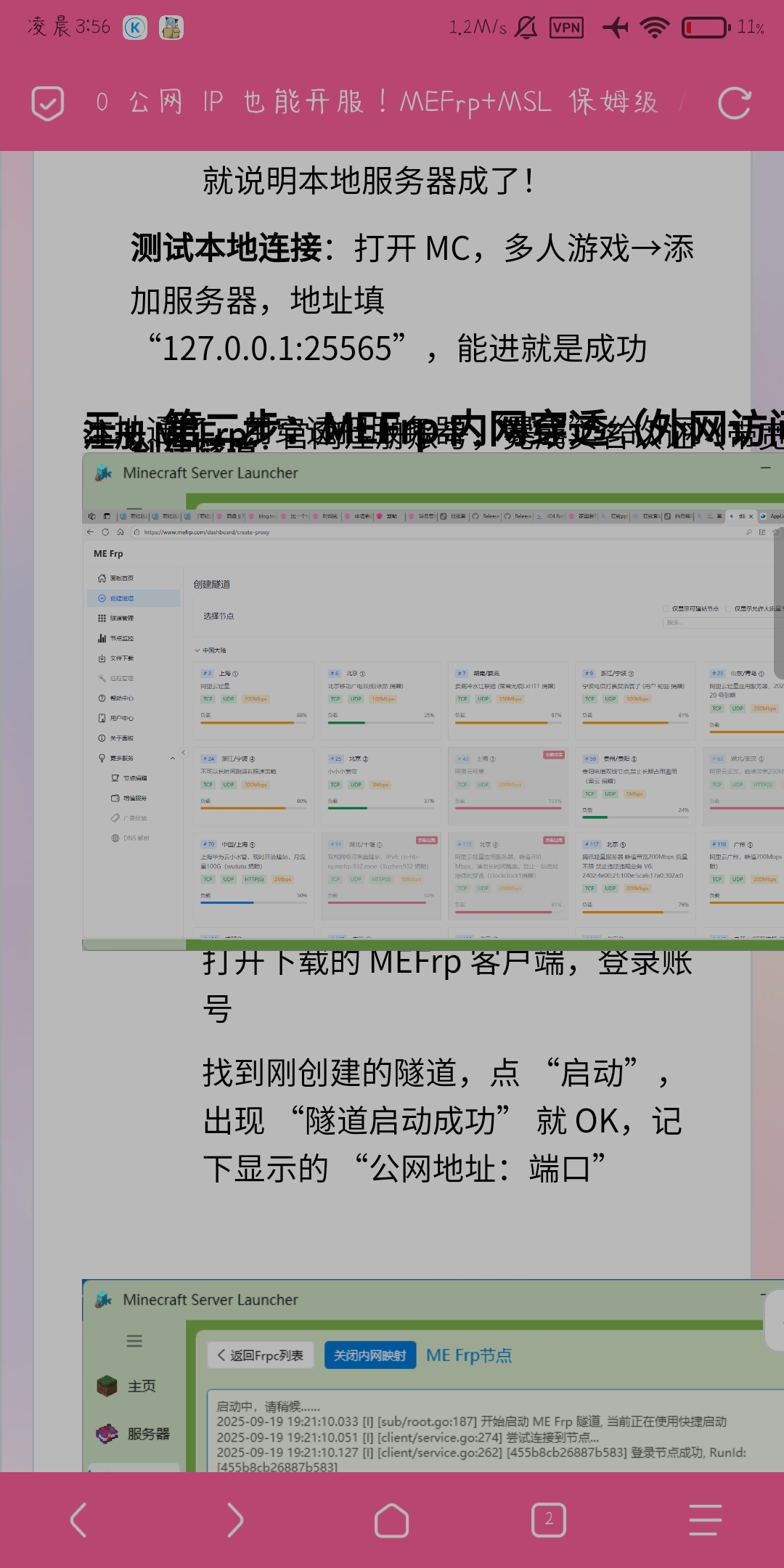This screenshot has width=784, height=1568.
Task: Tap the package notification icon in status bar
Action: (x=171, y=28)
